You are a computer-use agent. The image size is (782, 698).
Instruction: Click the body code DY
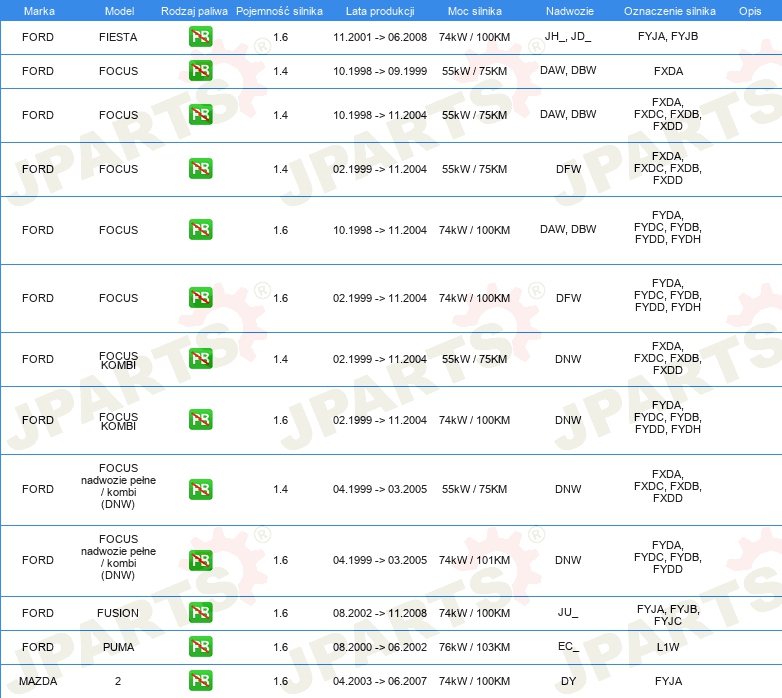point(568,681)
